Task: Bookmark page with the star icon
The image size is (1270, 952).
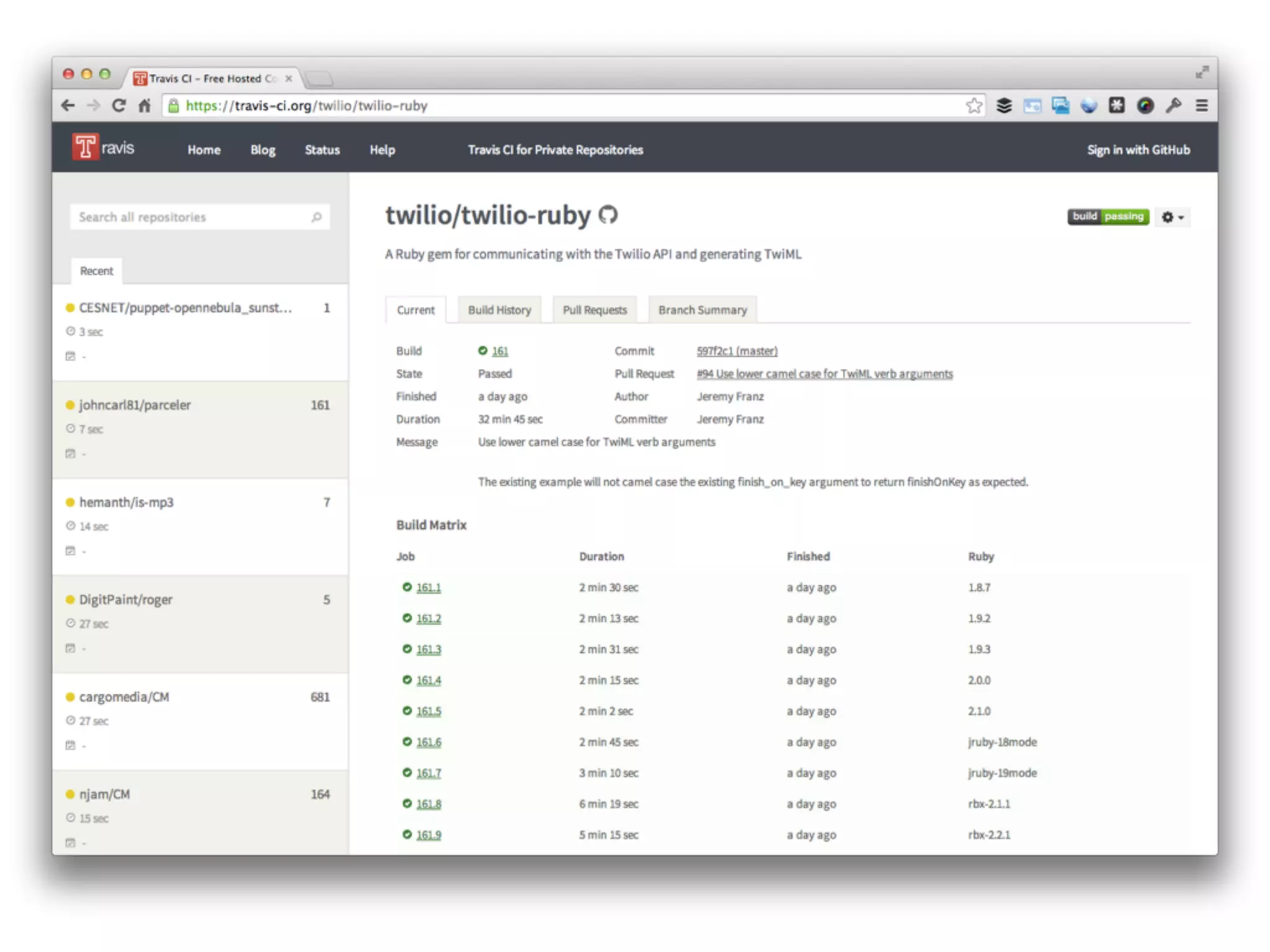Action: [974, 106]
